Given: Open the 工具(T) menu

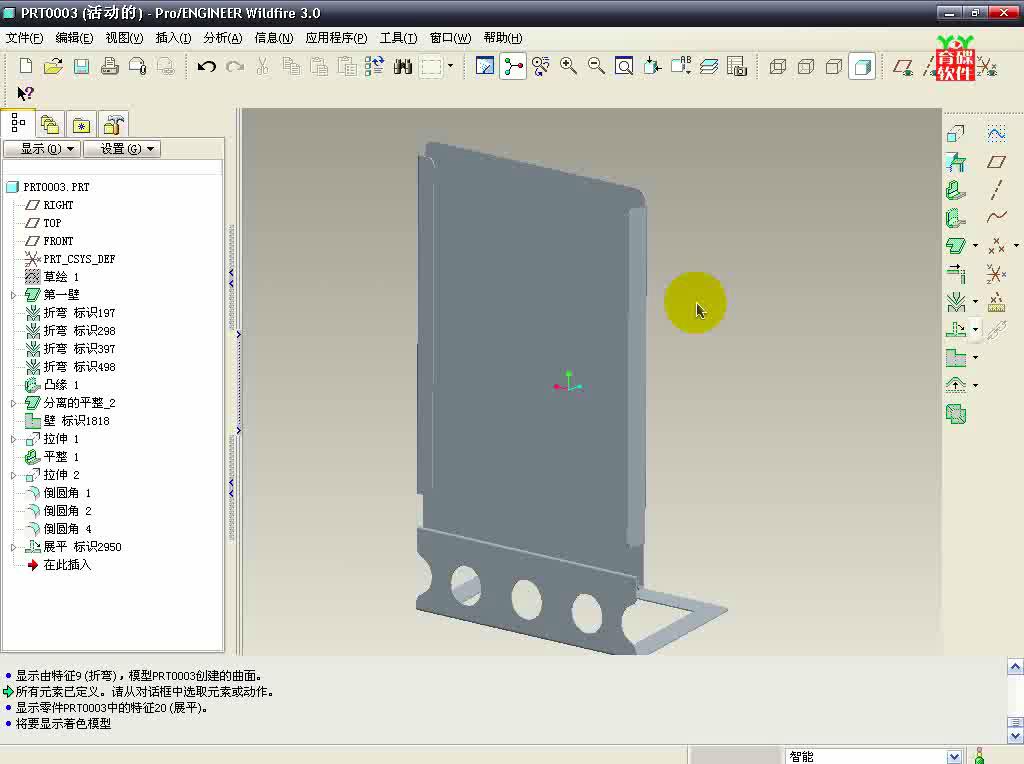Looking at the screenshot, I should coord(398,38).
